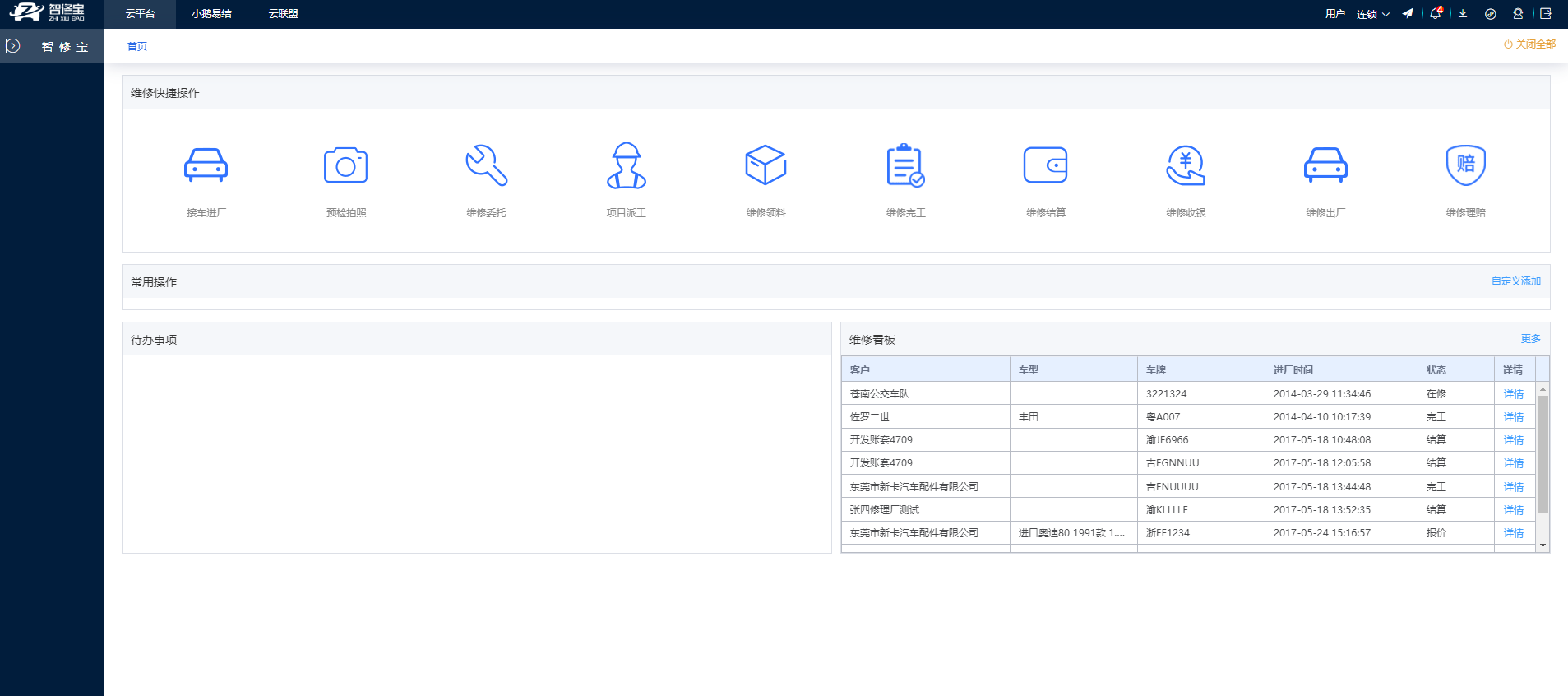
Task: Open 详情 for 苍南公交车队 row
Action: tap(1514, 394)
